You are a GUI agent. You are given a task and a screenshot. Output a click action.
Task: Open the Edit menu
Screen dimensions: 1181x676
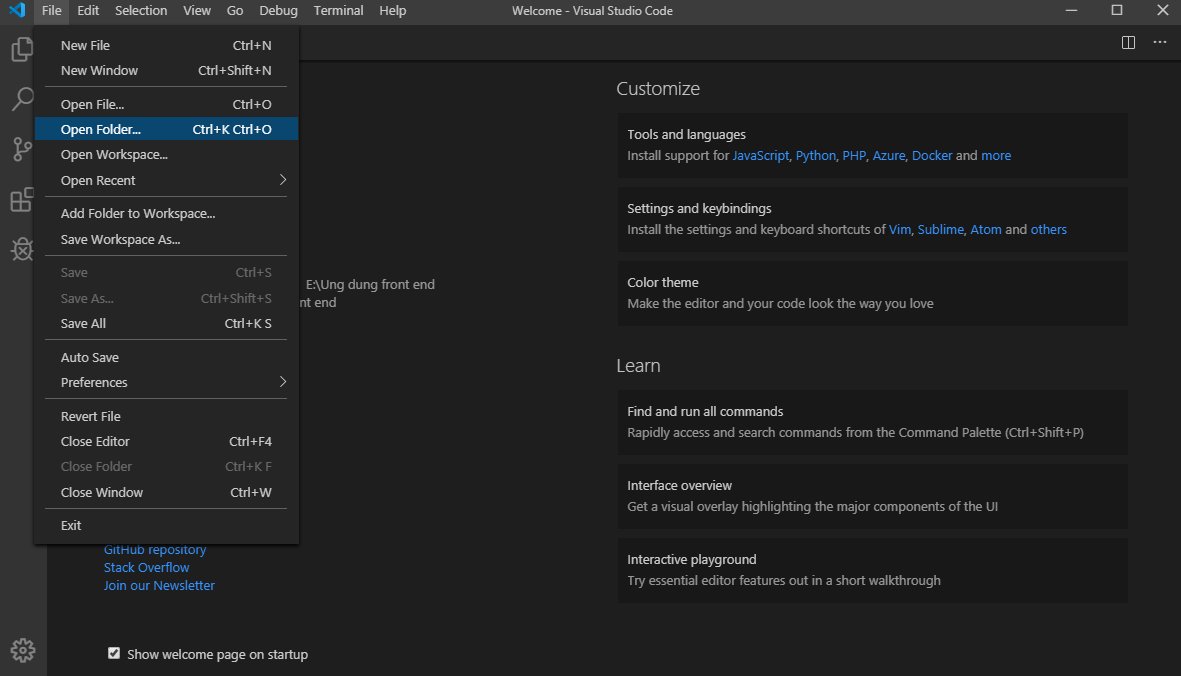coord(88,11)
